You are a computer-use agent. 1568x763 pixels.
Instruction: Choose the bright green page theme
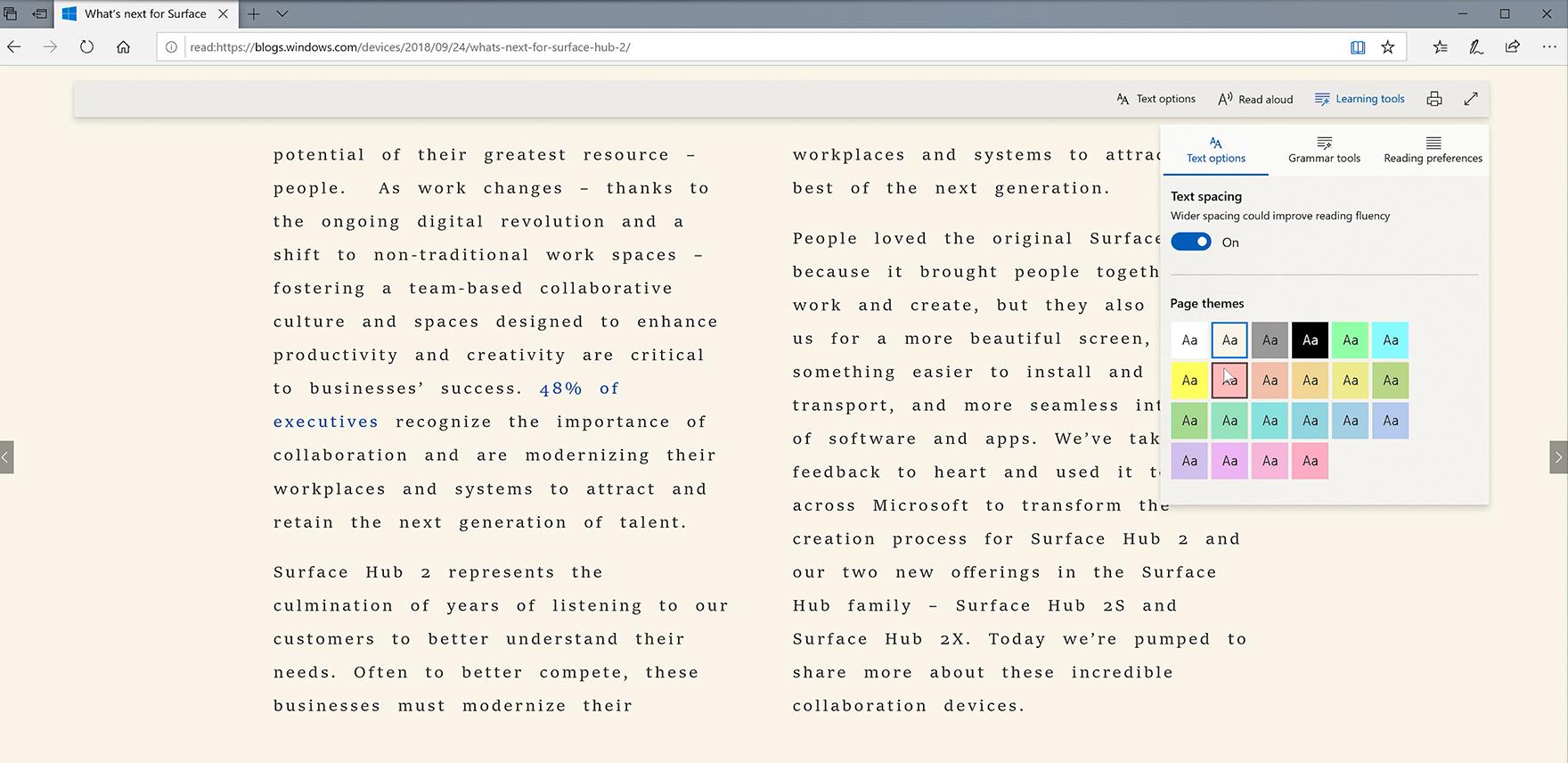click(1351, 340)
